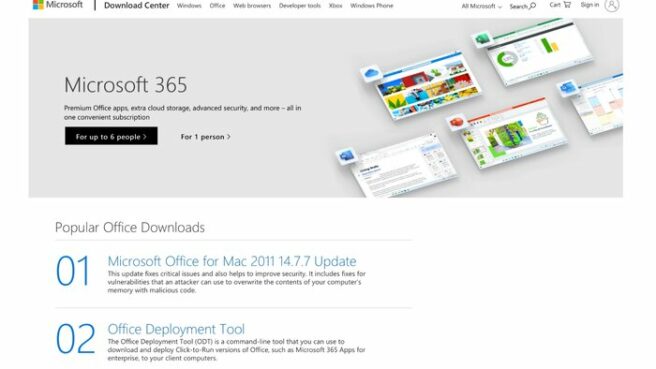
Task: Click the 'The Office Deployment Tool (ODT)' description
Action: 236,350
